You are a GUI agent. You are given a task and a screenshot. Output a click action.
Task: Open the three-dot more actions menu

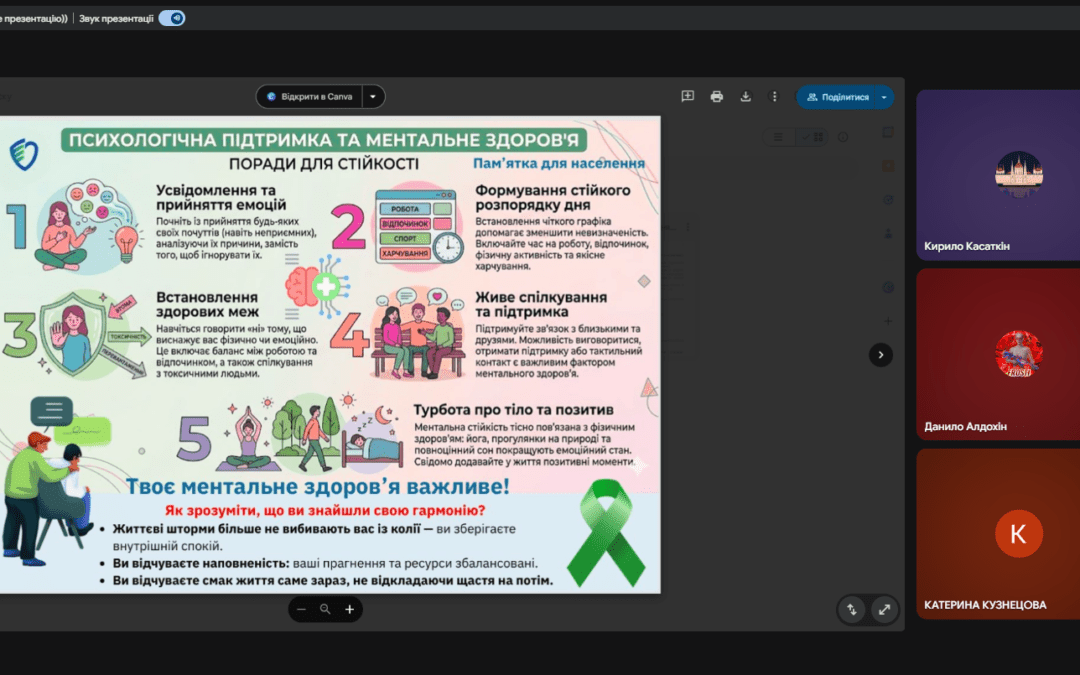[x=774, y=96]
